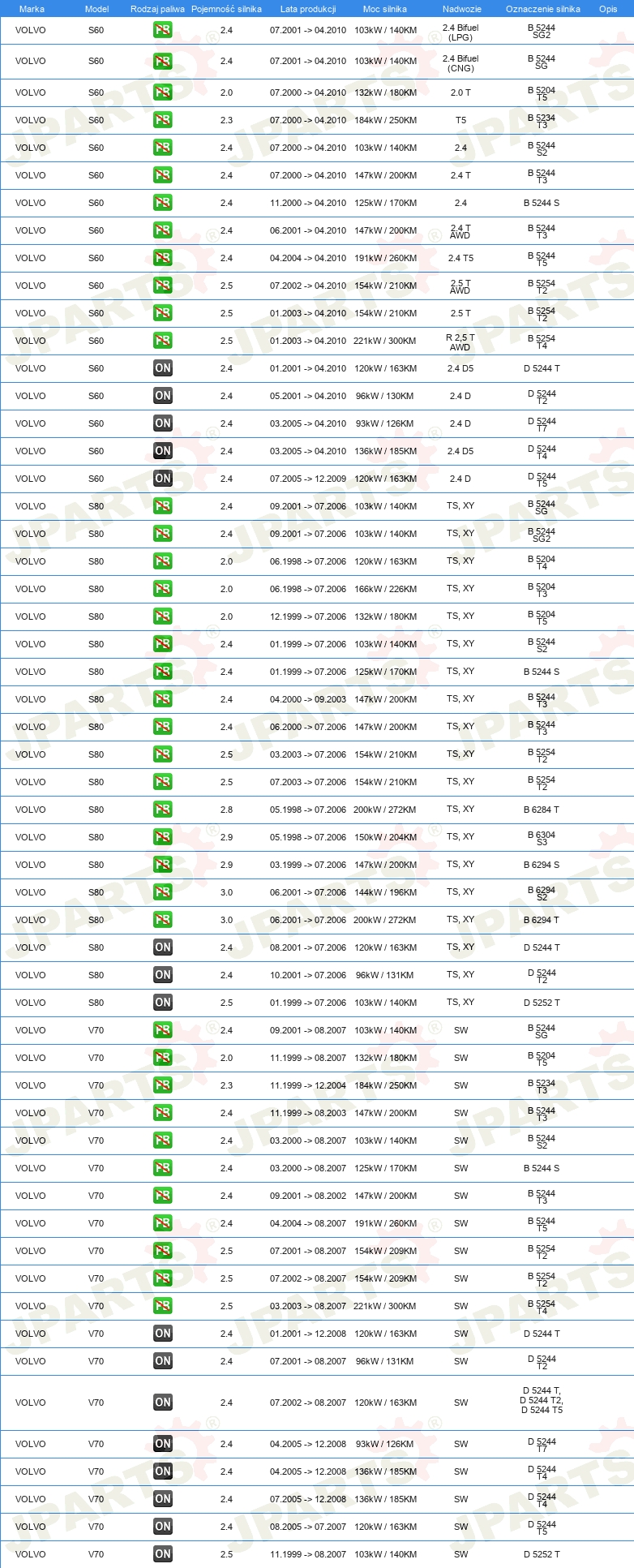Select the diesel ON icon in the 08.2005 -> 07.2007 row

pos(163,1527)
